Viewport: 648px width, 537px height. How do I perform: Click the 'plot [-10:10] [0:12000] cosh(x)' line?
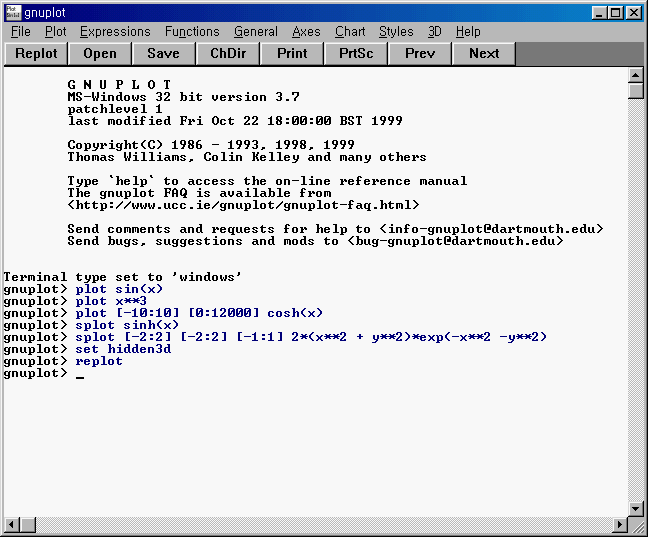click(199, 313)
